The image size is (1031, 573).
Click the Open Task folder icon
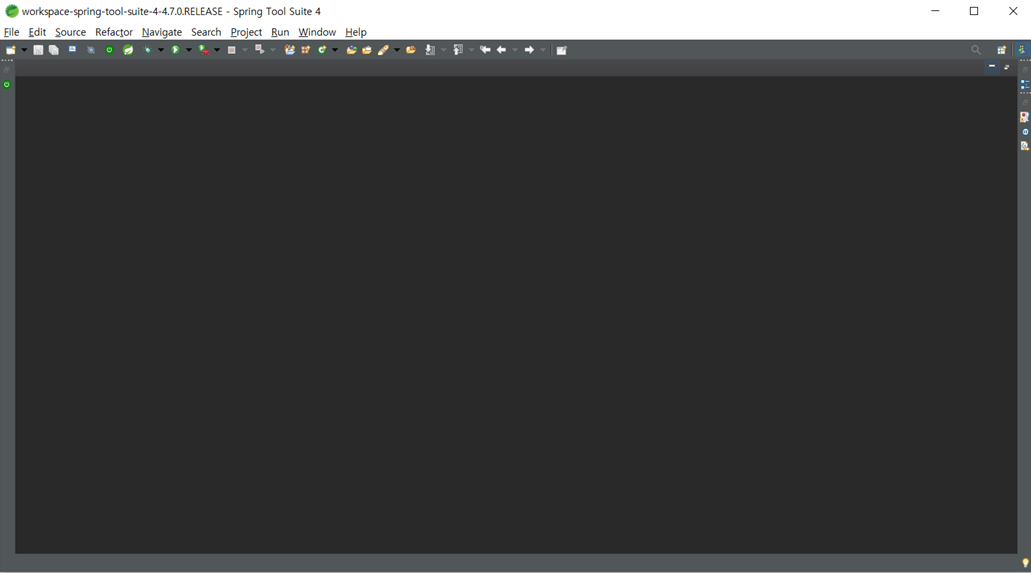click(x=367, y=50)
